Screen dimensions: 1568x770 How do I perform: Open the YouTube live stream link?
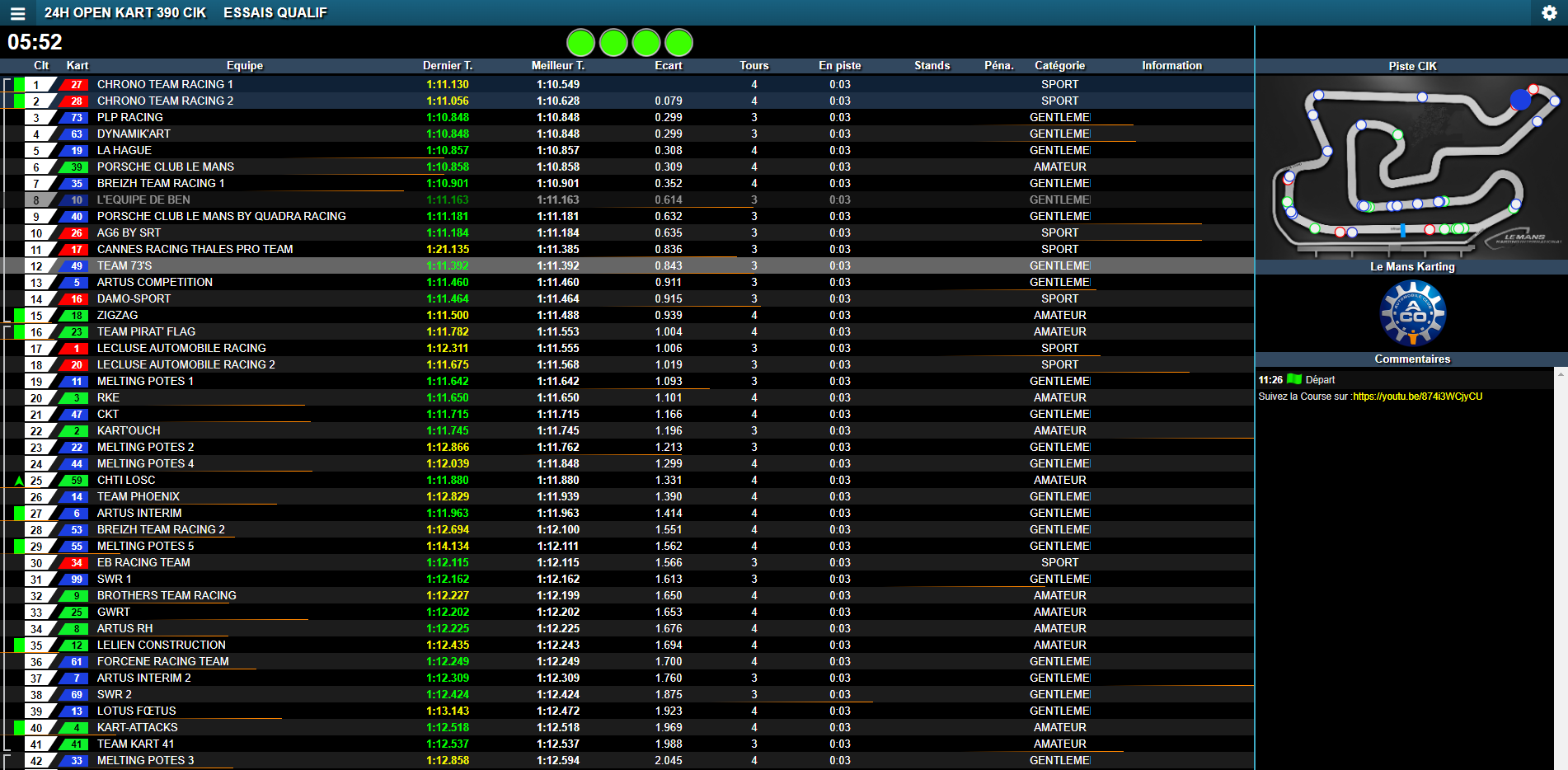[1417, 397]
